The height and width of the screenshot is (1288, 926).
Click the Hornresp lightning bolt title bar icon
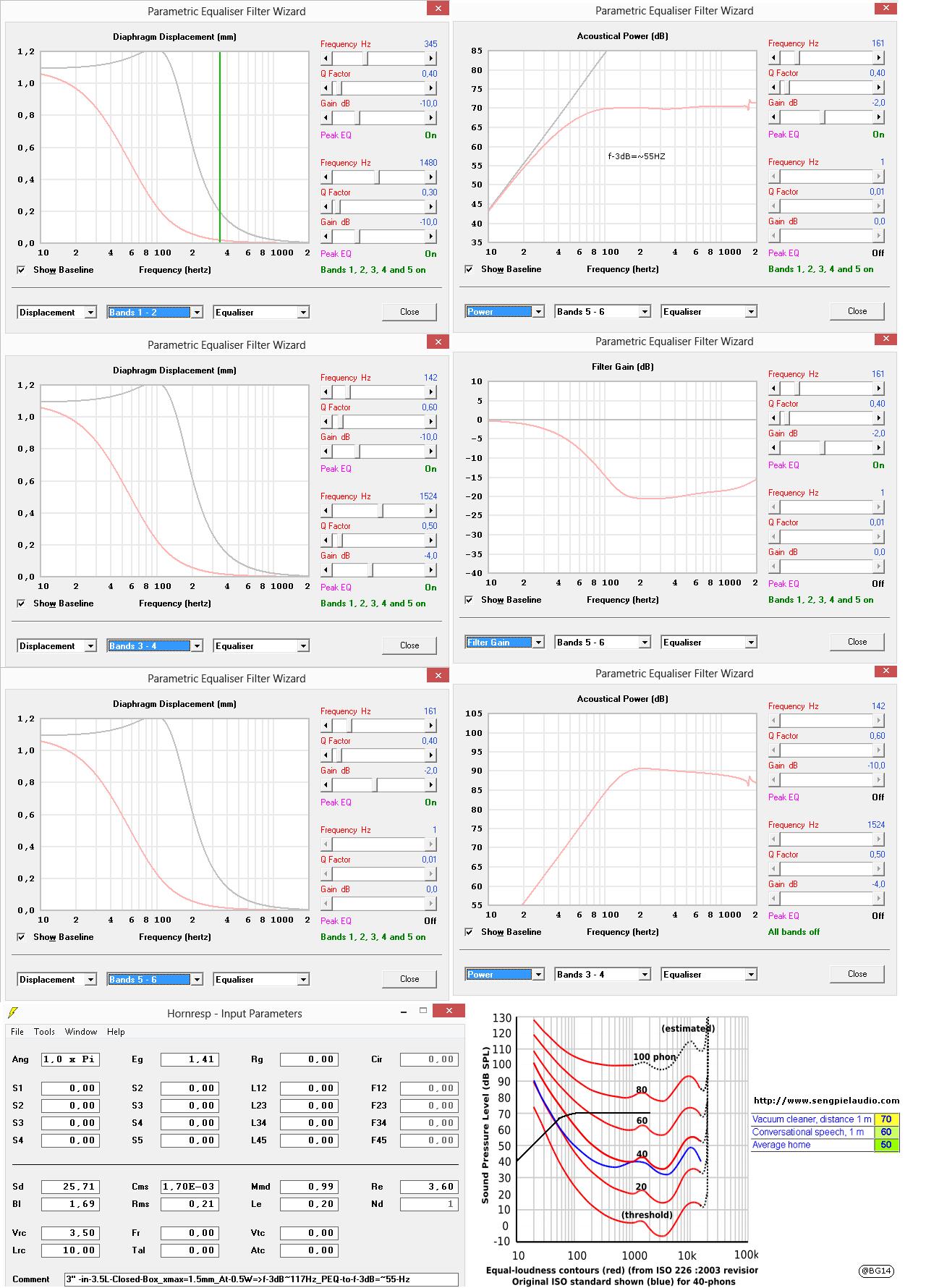tap(12, 1012)
